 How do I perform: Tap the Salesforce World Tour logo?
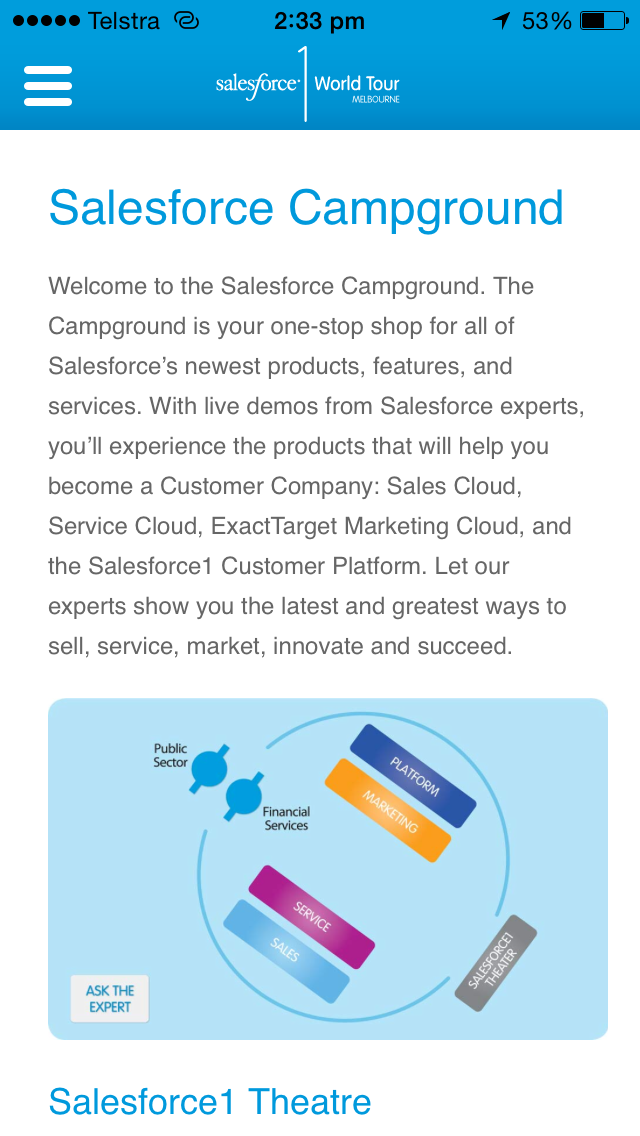point(307,85)
